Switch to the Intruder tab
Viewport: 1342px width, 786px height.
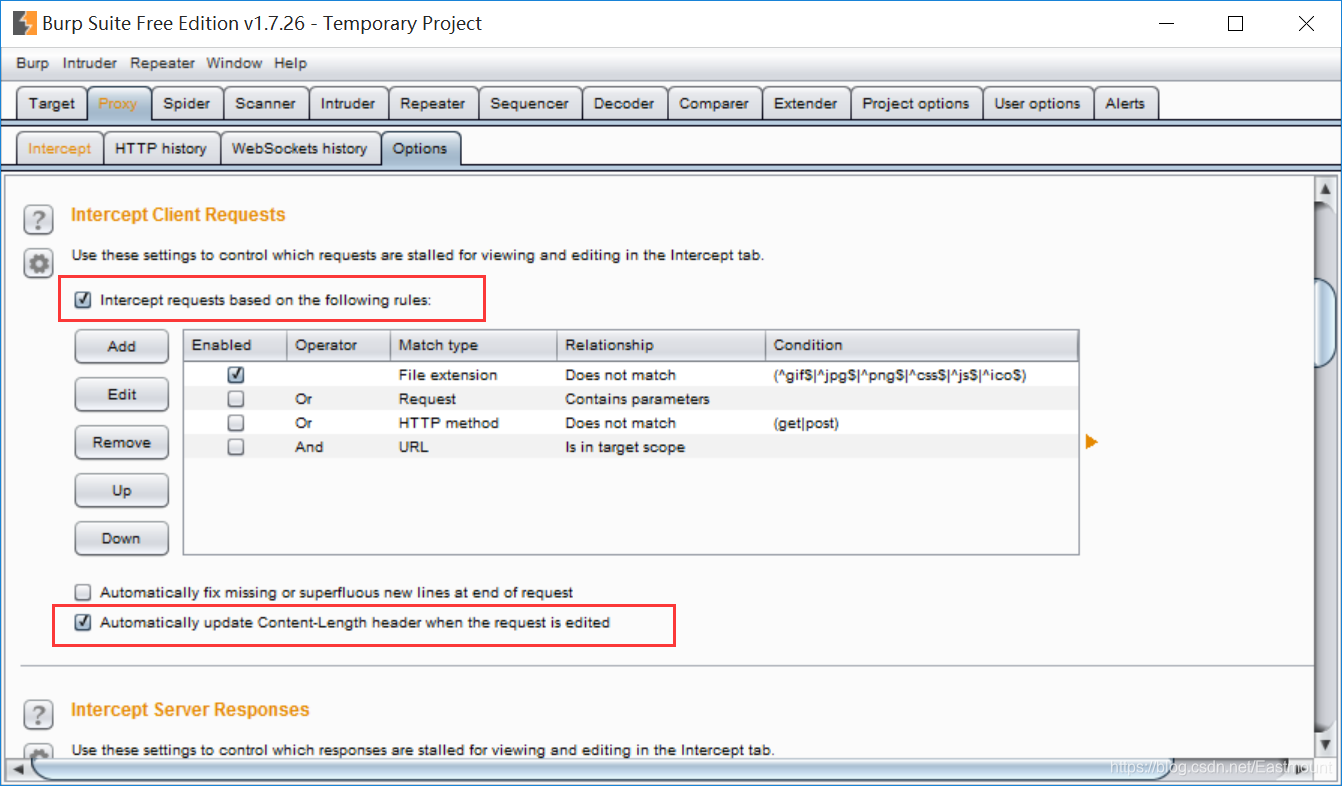[x=348, y=103]
